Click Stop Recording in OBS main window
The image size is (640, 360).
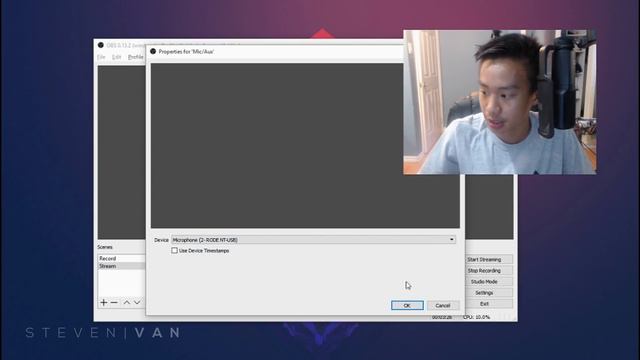tap(484, 271)
